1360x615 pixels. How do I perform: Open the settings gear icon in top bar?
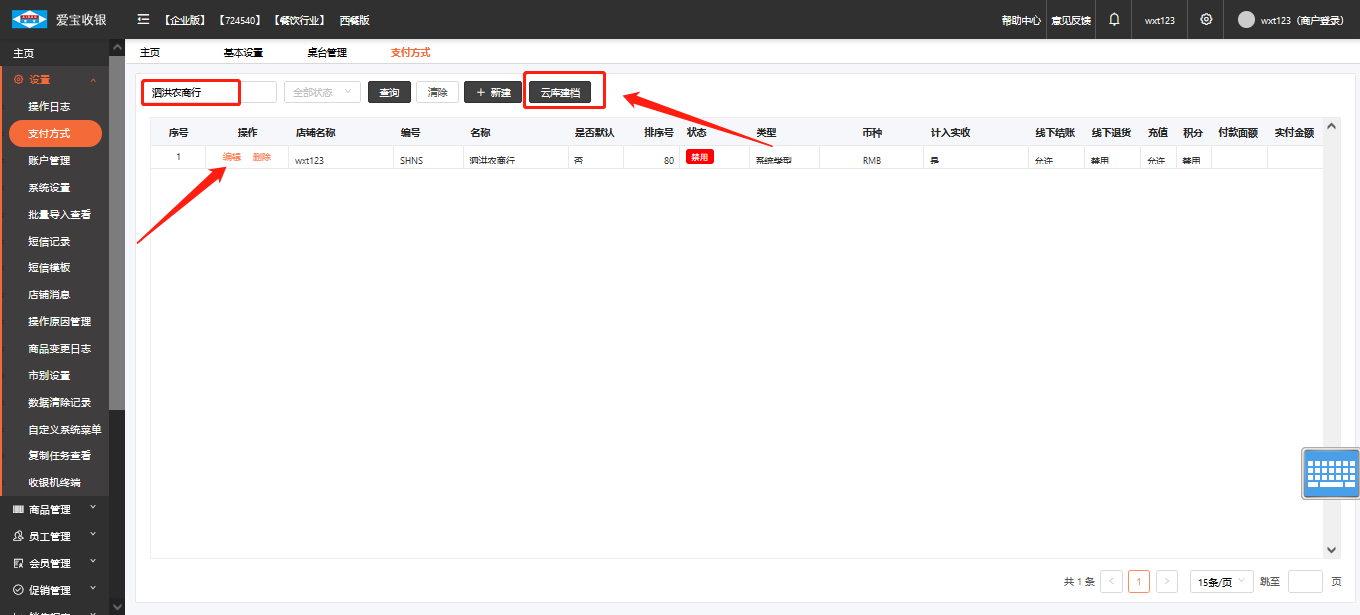click(x=1206, y=19)
